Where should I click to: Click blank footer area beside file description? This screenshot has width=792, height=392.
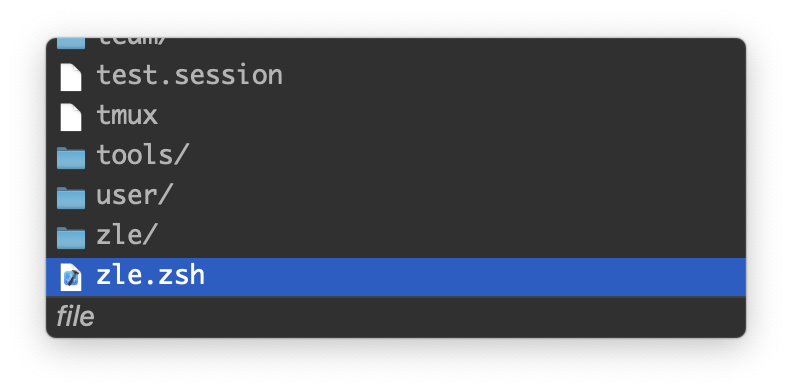419,317
